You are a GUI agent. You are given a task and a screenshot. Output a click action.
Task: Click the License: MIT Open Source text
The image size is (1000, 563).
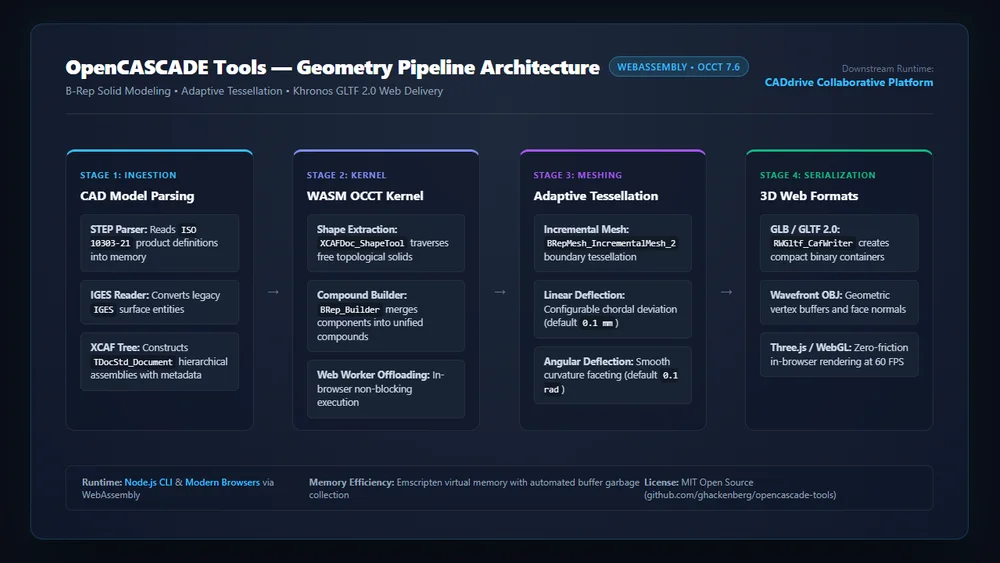(698, 482)
